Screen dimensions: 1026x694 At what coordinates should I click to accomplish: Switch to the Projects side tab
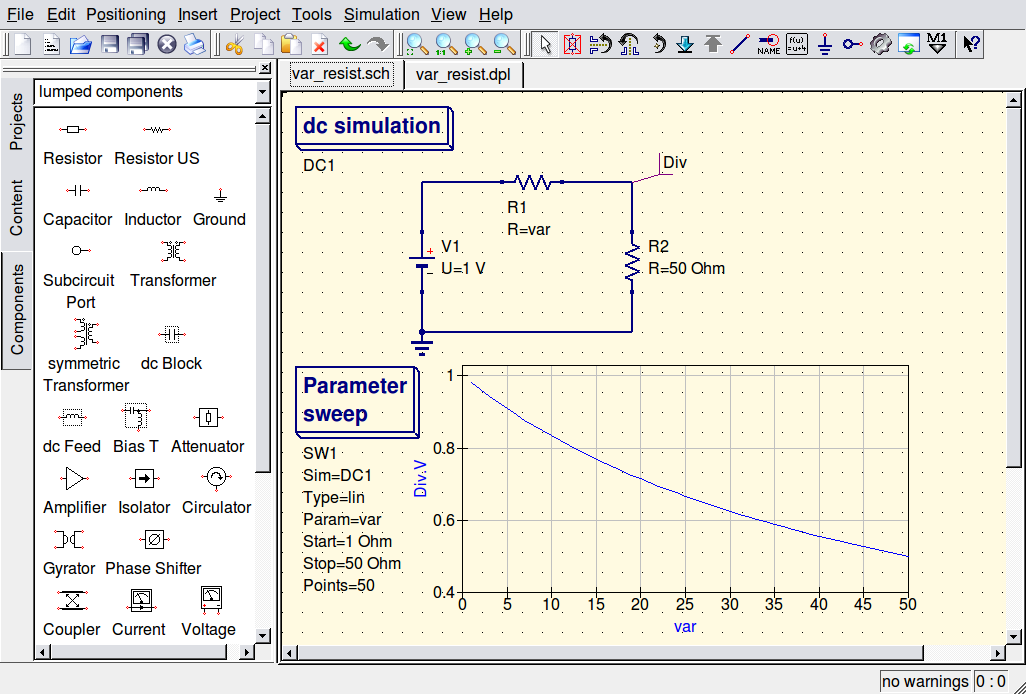pyautogui.click(x=16, y=122)
